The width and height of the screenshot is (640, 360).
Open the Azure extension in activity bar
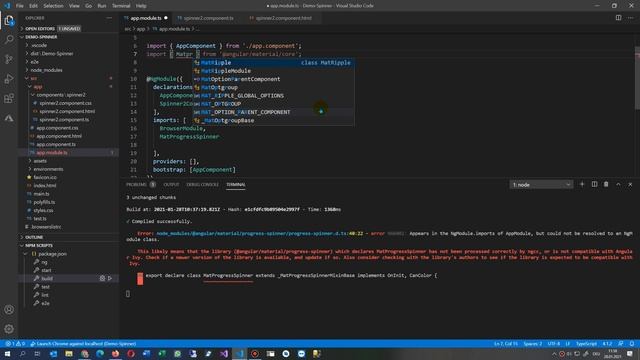pos(9,118)
